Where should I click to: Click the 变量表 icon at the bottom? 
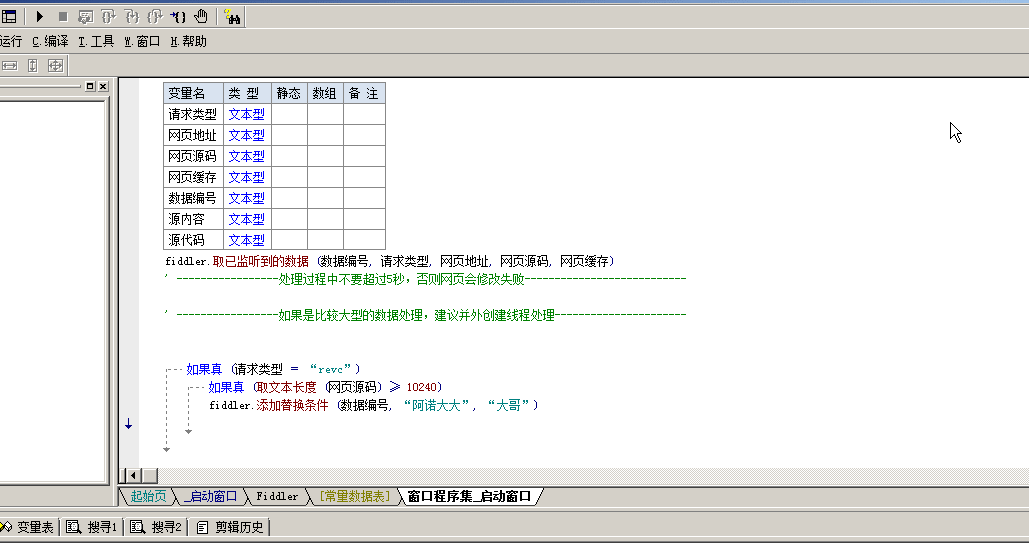coord(5,527)
